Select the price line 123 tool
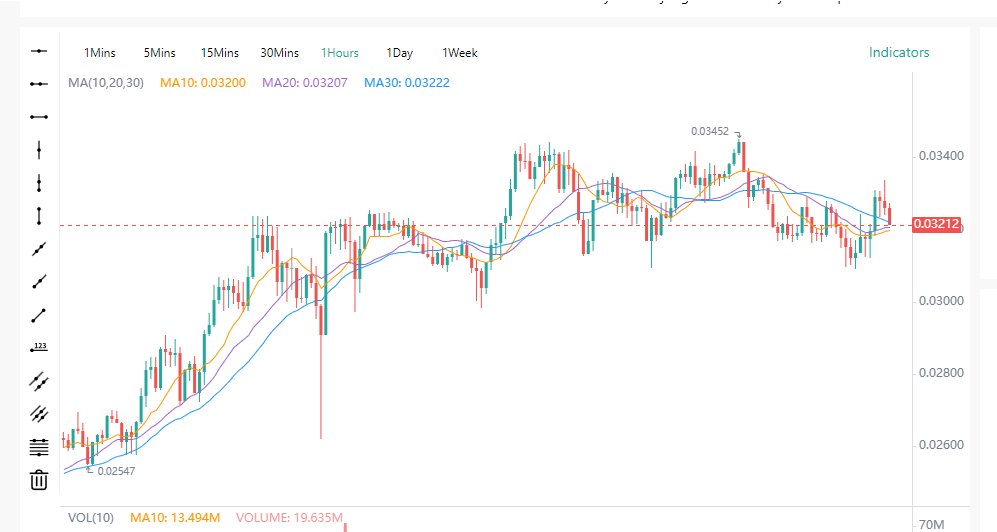This screenshot has width=997, height=532. (39, 347)
